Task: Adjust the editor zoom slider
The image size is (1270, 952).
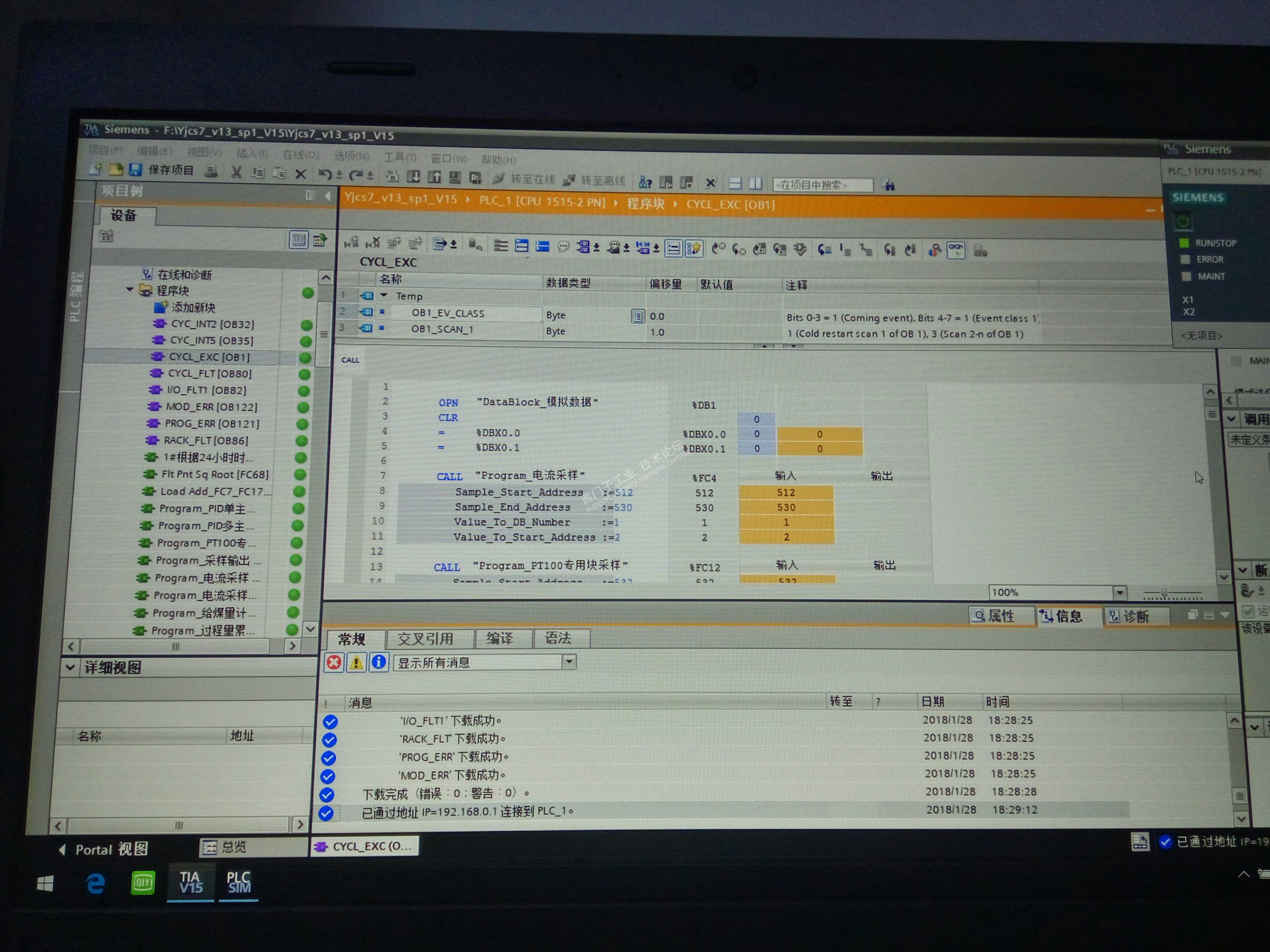Action: point(1164,593)
